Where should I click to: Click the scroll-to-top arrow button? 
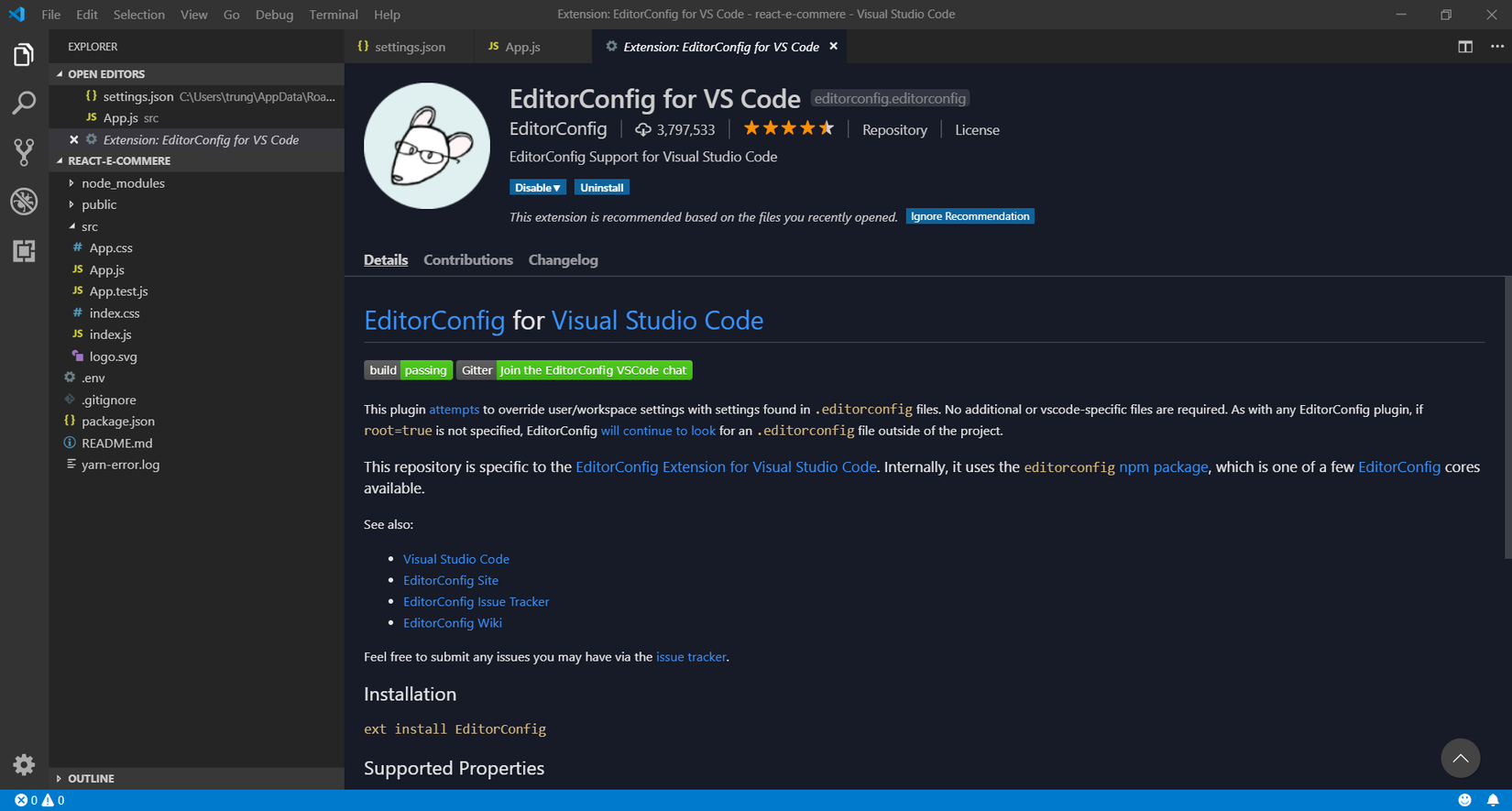pos(1461,758)
